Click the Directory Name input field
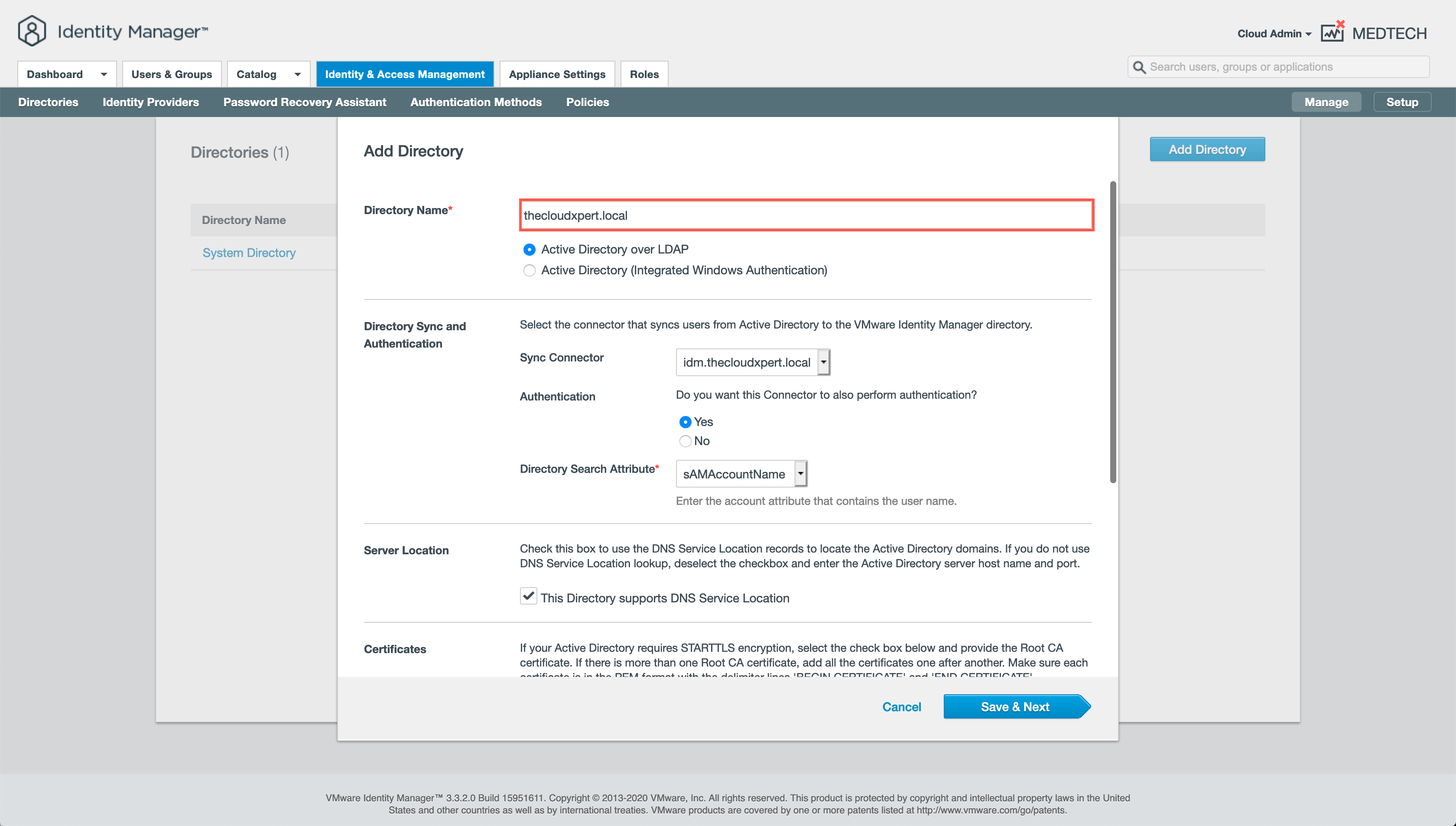The width and height of the screenshot is (1456, 826). click(x=806, y=215)
